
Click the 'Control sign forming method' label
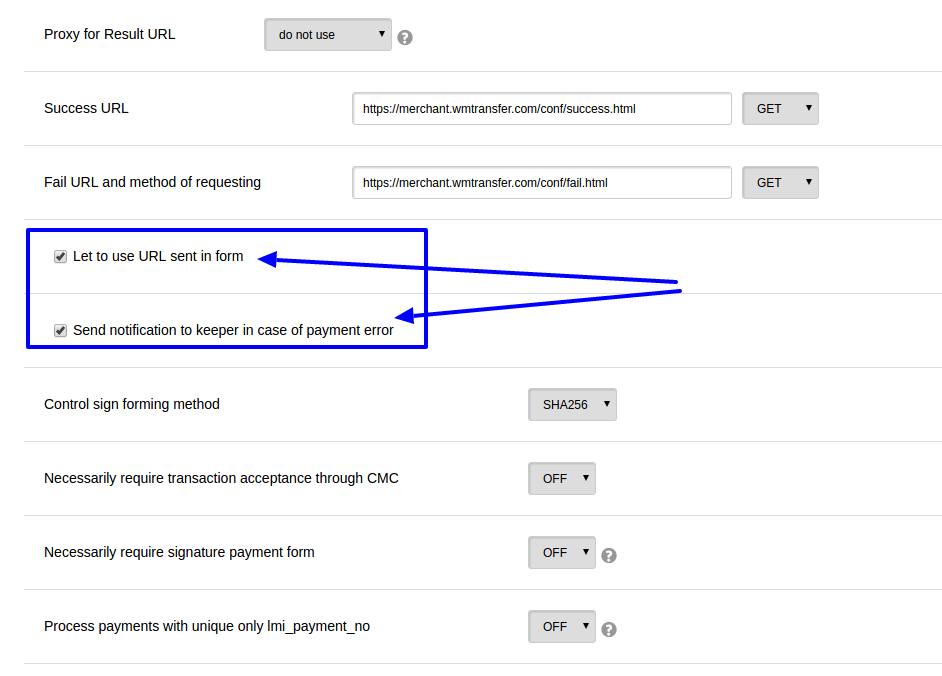132,404
